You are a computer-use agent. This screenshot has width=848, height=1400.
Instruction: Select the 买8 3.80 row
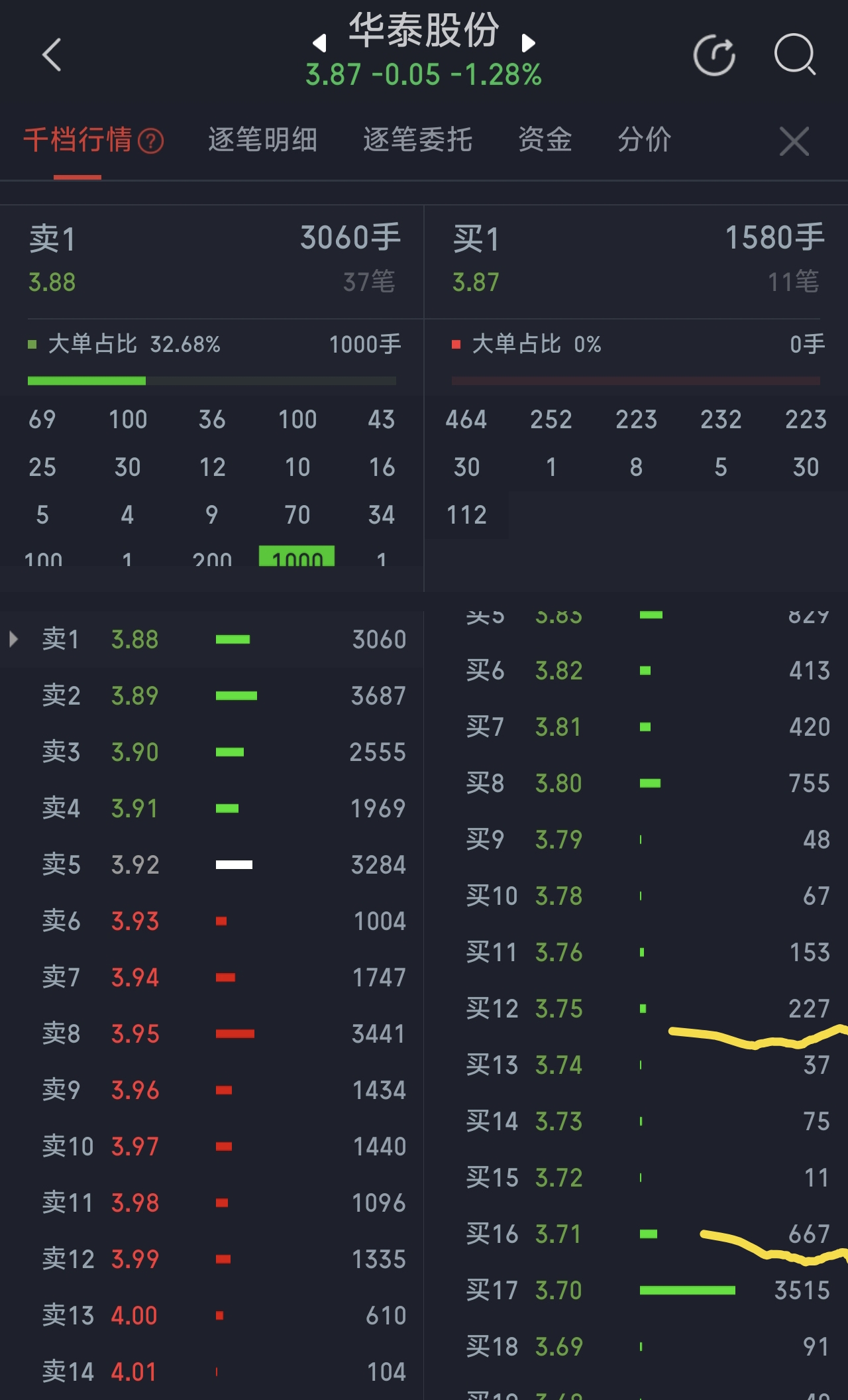(636, 783)
